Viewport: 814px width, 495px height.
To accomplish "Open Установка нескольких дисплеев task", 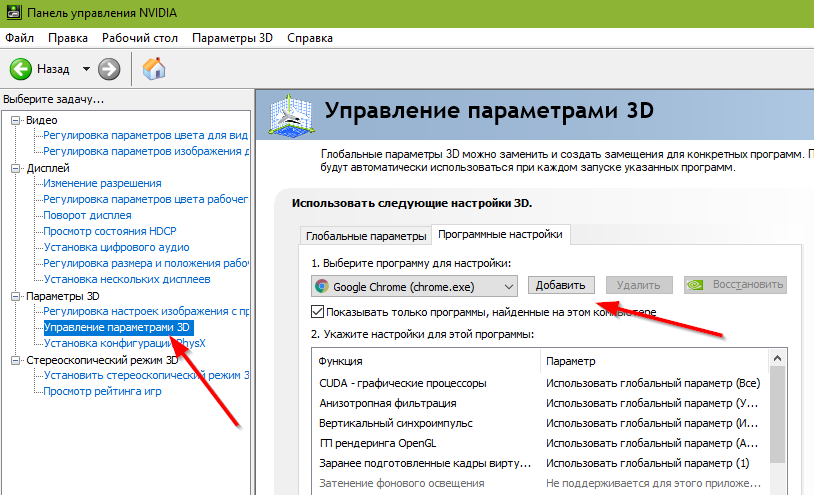I will point(127,279).
